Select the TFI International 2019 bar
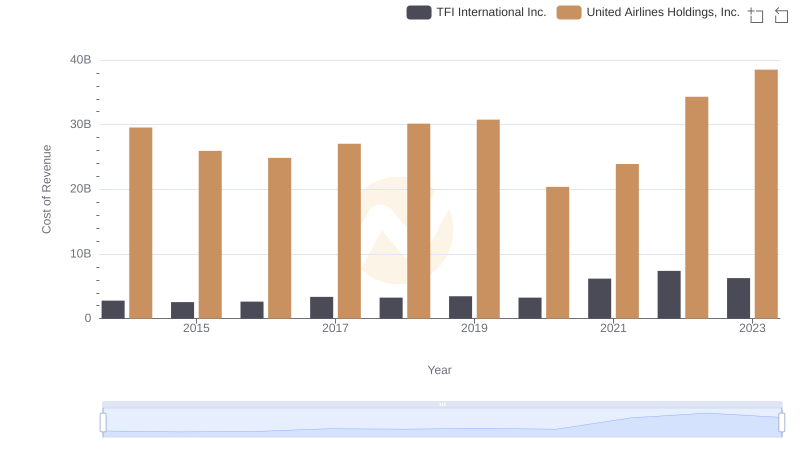Screen dimensions: 800x461 pos(461,308)
